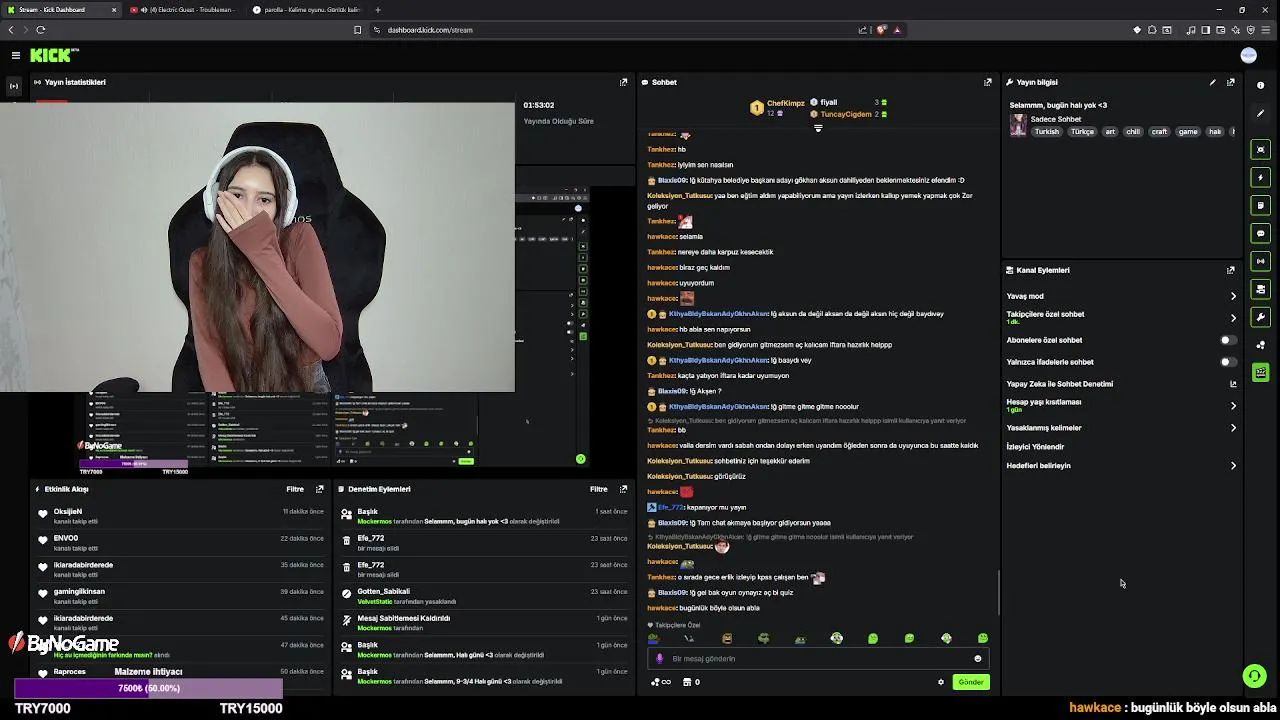Click the Malzeme ihtiyacı goal progress bar

pyautogui.click(x=148, y=688)
